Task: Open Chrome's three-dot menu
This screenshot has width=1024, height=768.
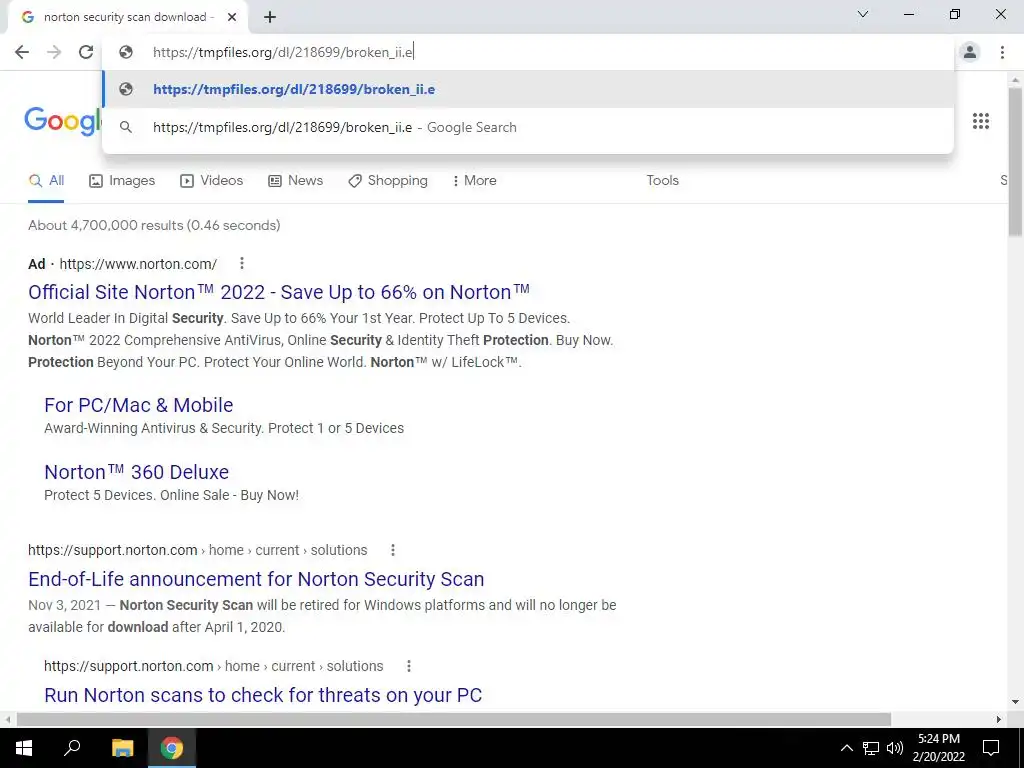Action: [1002, 52]
